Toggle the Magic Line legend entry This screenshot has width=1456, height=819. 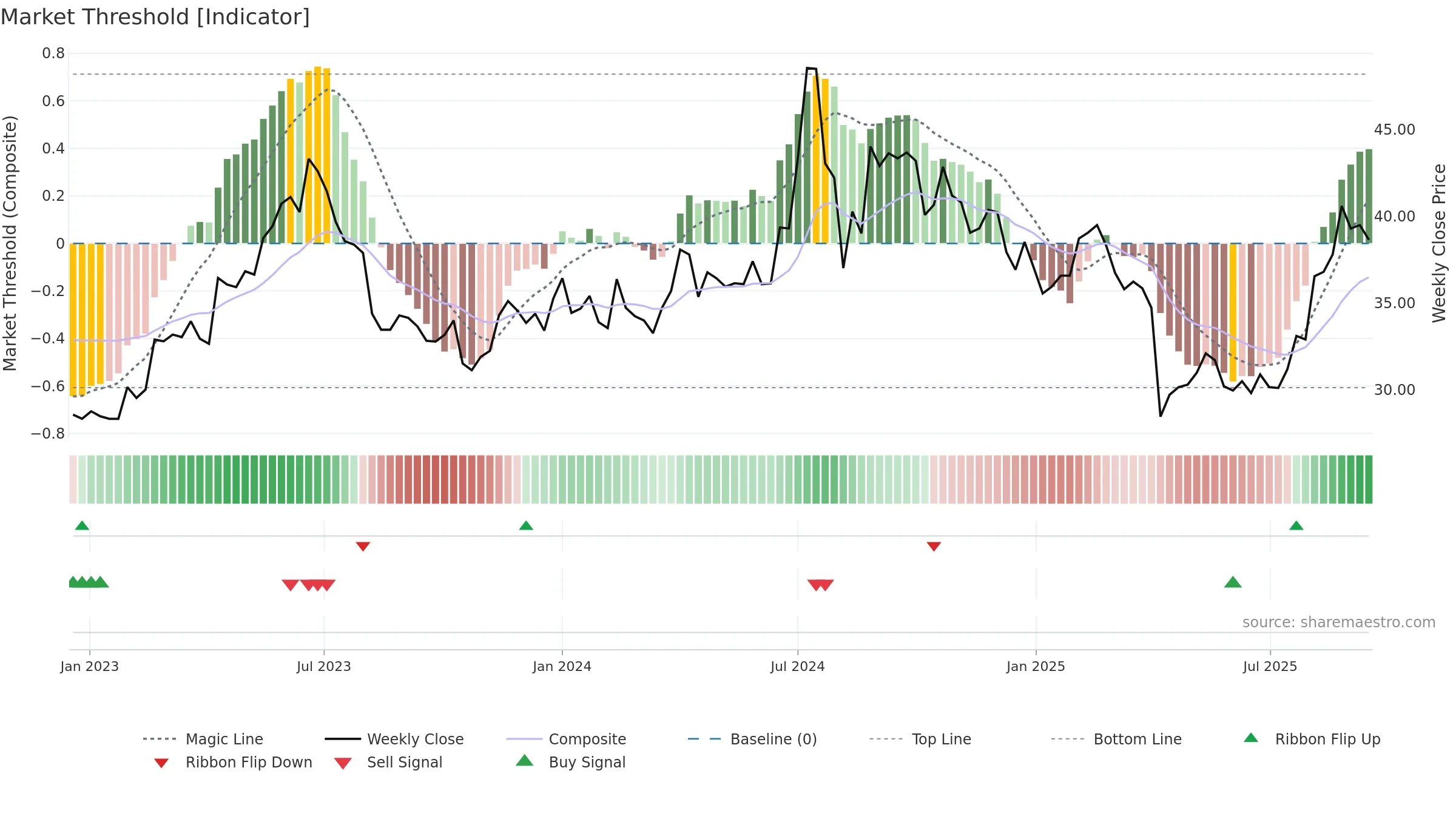pos(203,739)
